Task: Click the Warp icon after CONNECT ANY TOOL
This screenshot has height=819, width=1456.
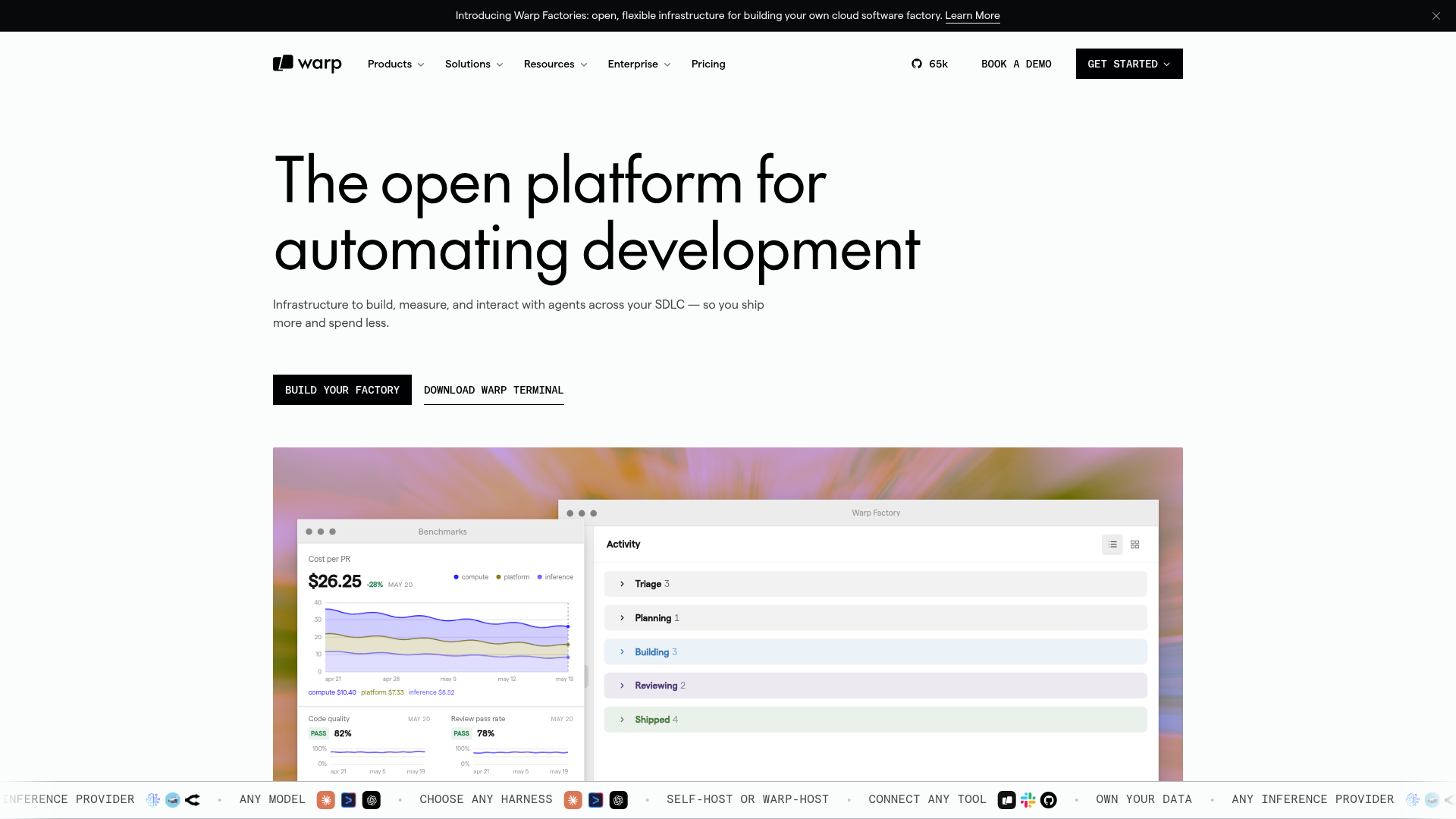Action: coord(1007,800)
